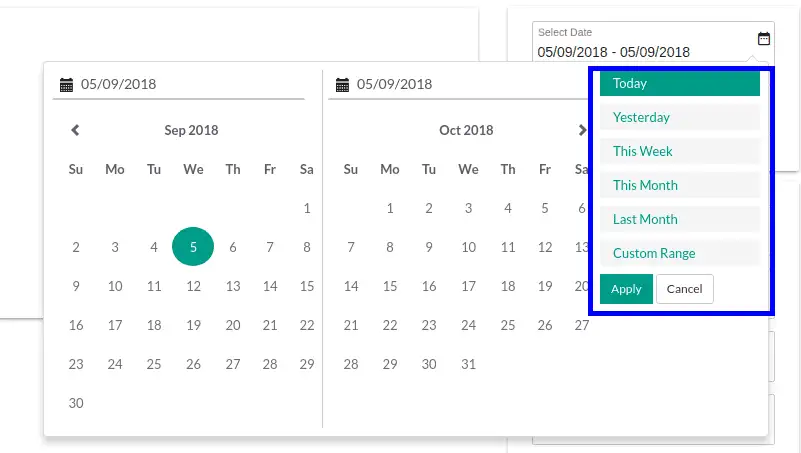
Task: Choose Last Month range
Action: (x=679, y=220)
